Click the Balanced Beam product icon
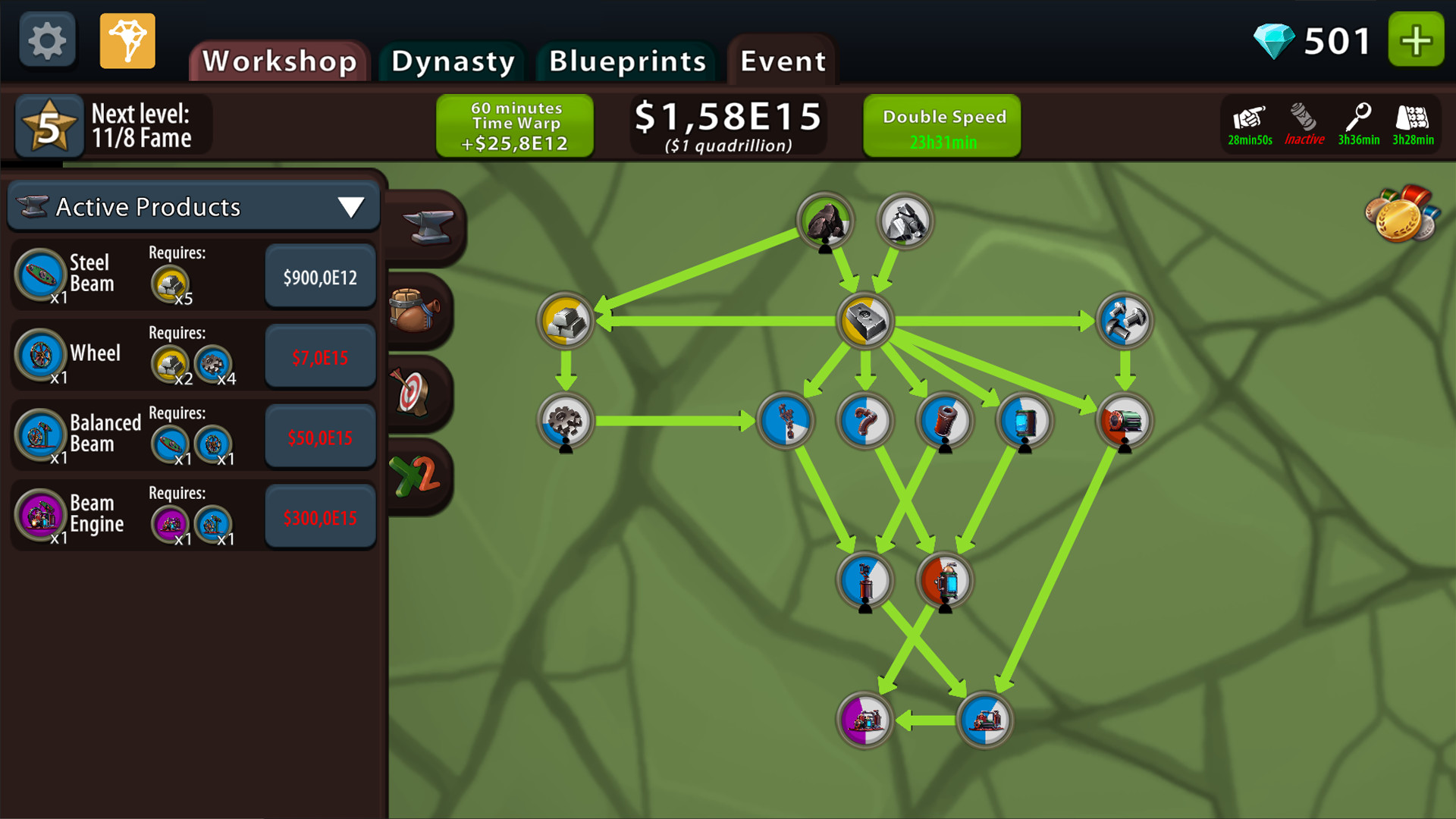The image size is (1456, 819). (x=40, y=435)
